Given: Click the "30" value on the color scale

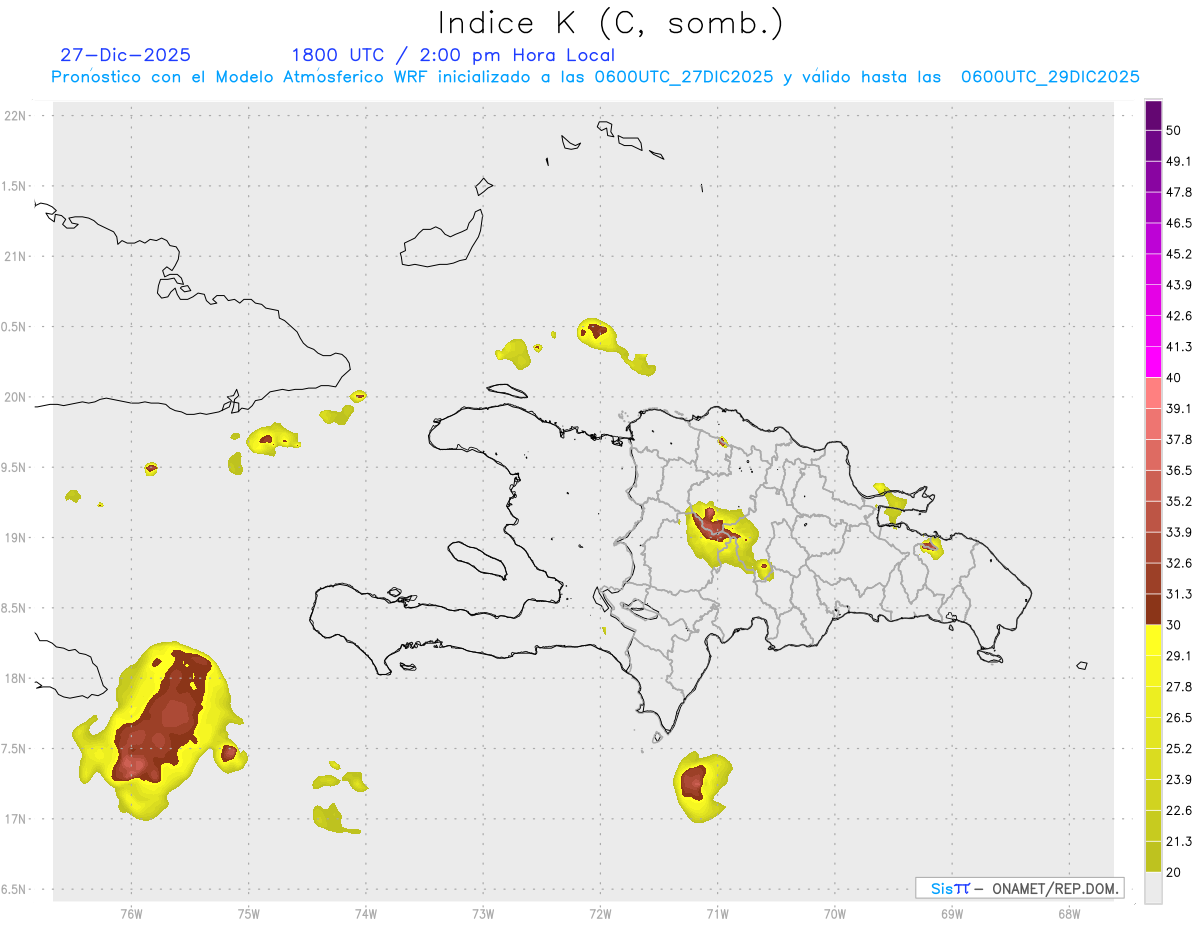Looking at the screenshot, I should (x=1174, y=625).
